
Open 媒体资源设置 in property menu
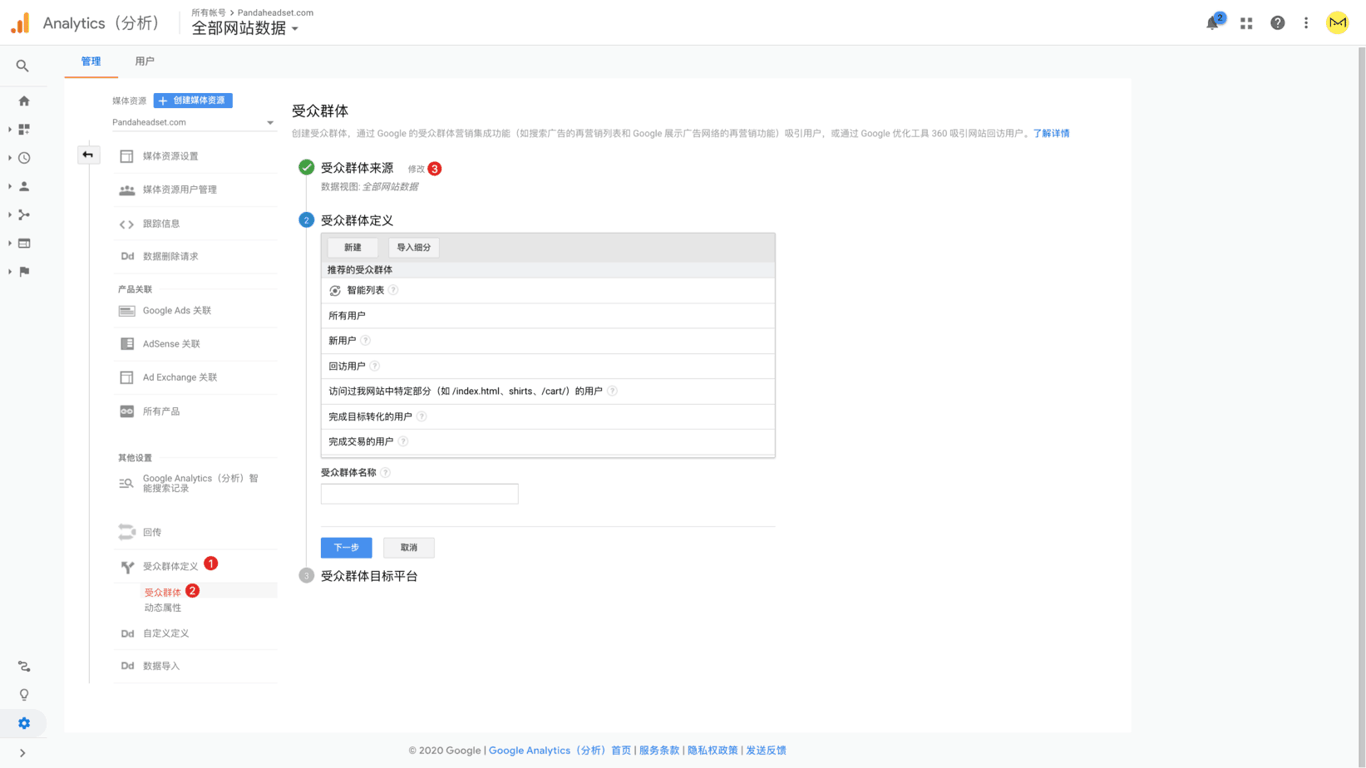tap(170, 156)
